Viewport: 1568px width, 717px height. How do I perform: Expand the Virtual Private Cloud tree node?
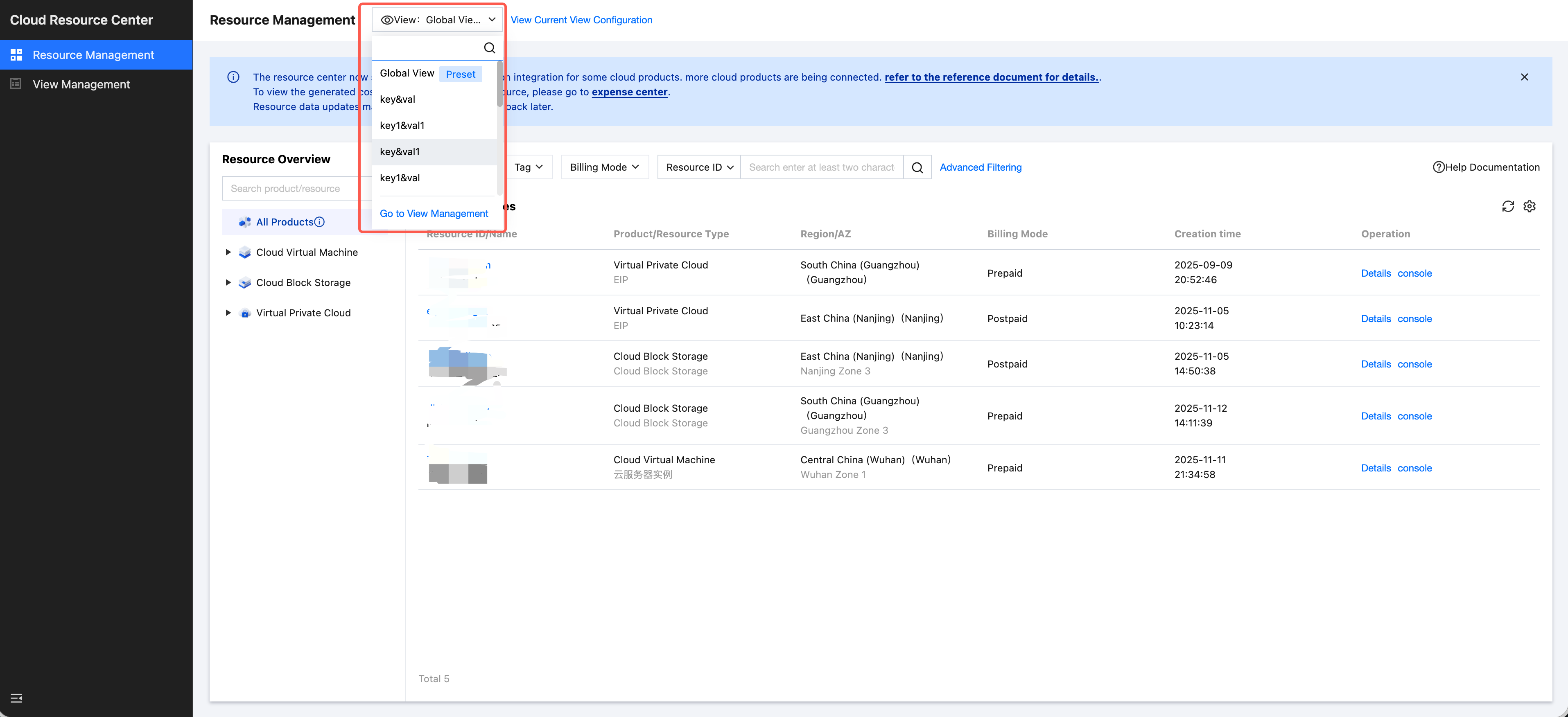[228, 313]
